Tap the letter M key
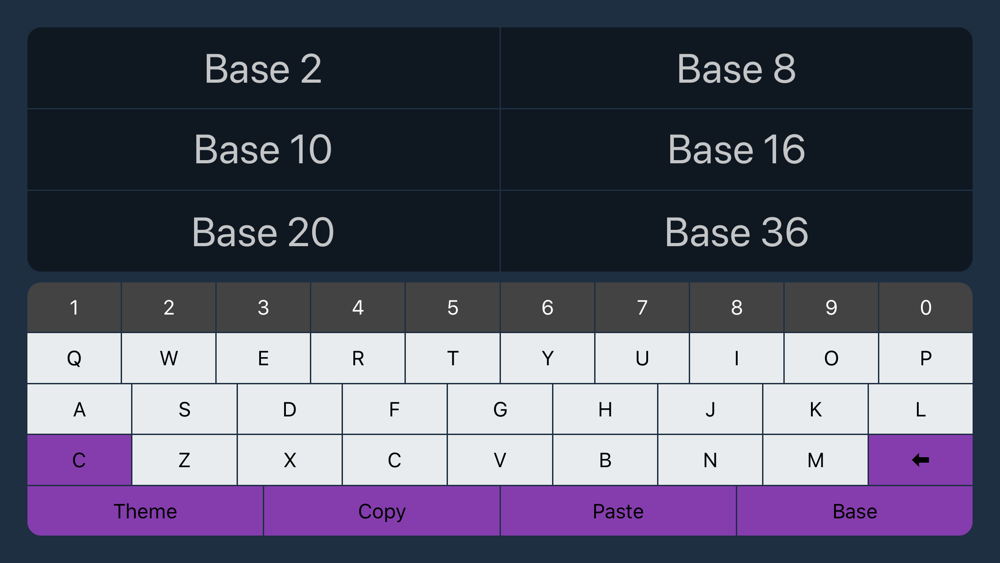1000x563 pixels. pos(815,460)
